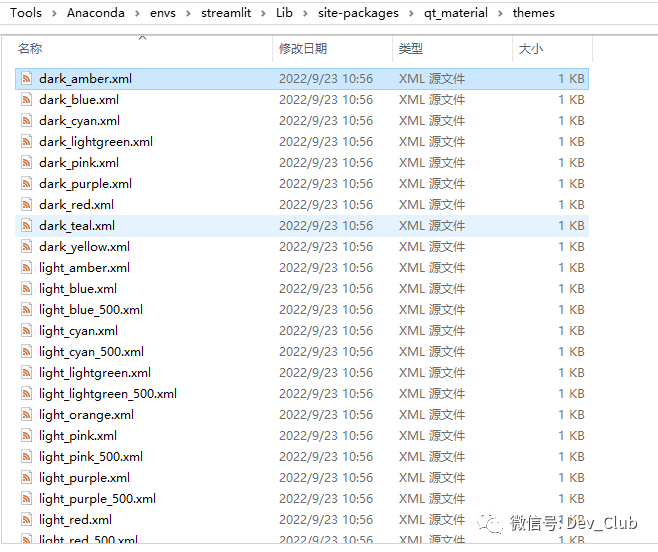
Task: Click XML 源文件 type of light_purple.xml
Action: coord(432,477)
